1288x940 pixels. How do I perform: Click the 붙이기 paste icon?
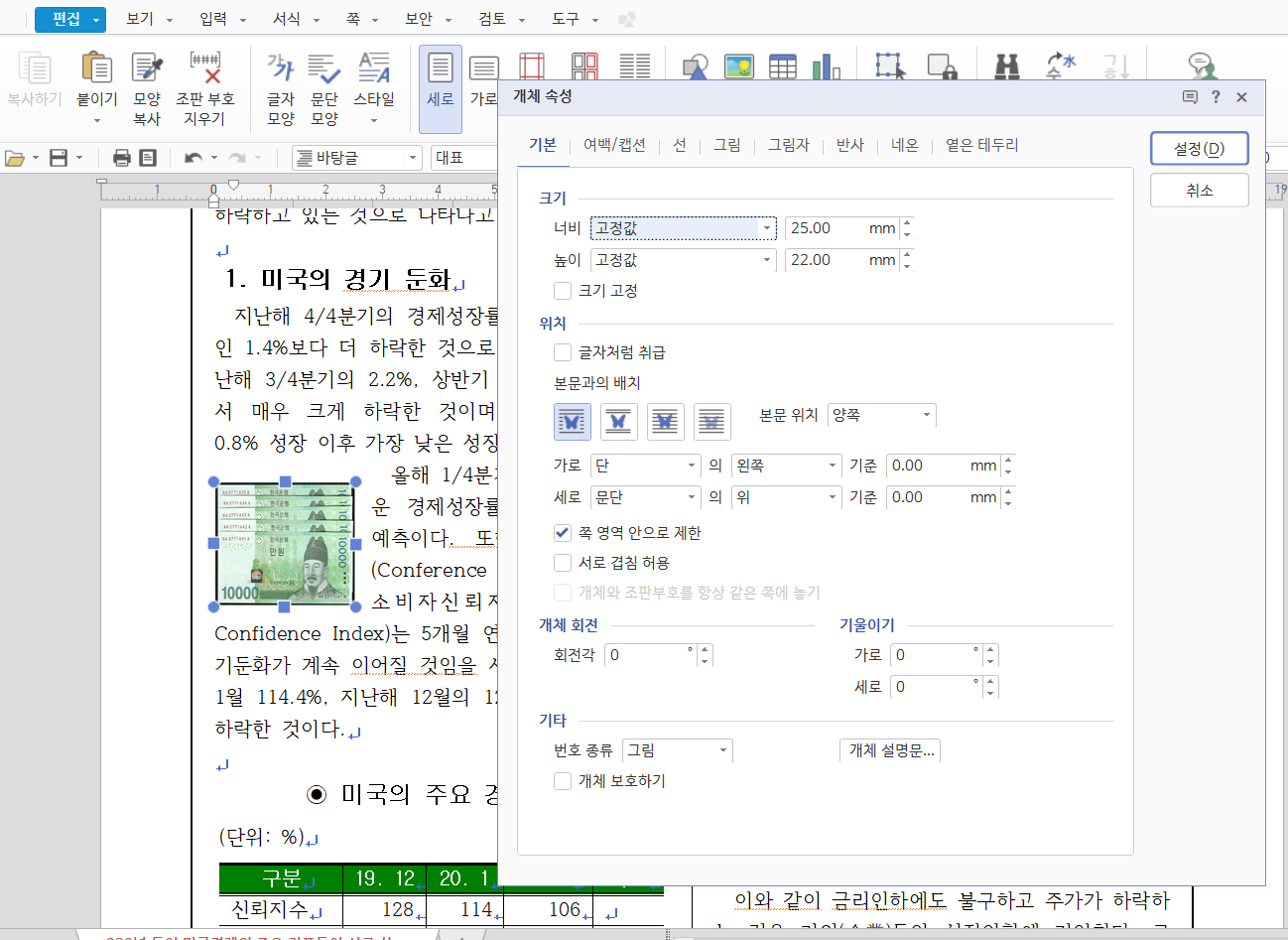click(96, 69)
